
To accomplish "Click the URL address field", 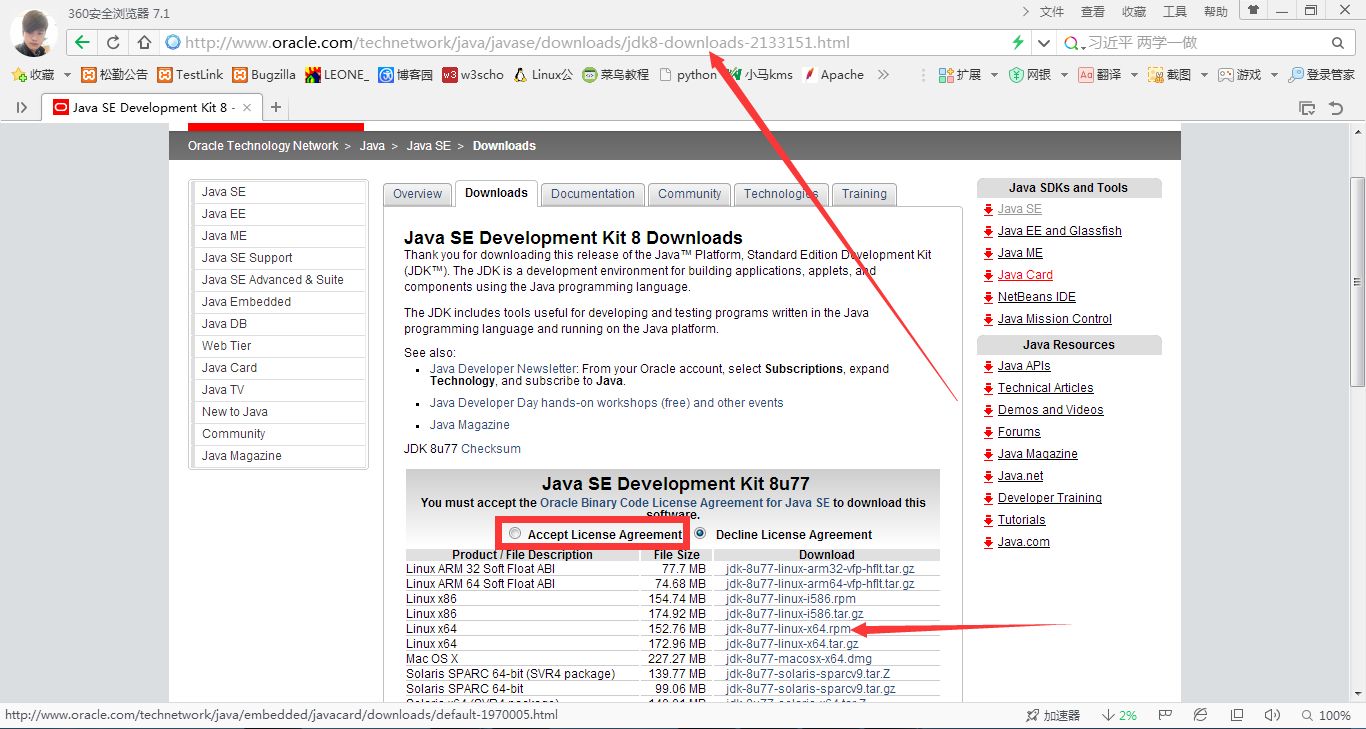I will pyautogui.click(x=595, y=43).
